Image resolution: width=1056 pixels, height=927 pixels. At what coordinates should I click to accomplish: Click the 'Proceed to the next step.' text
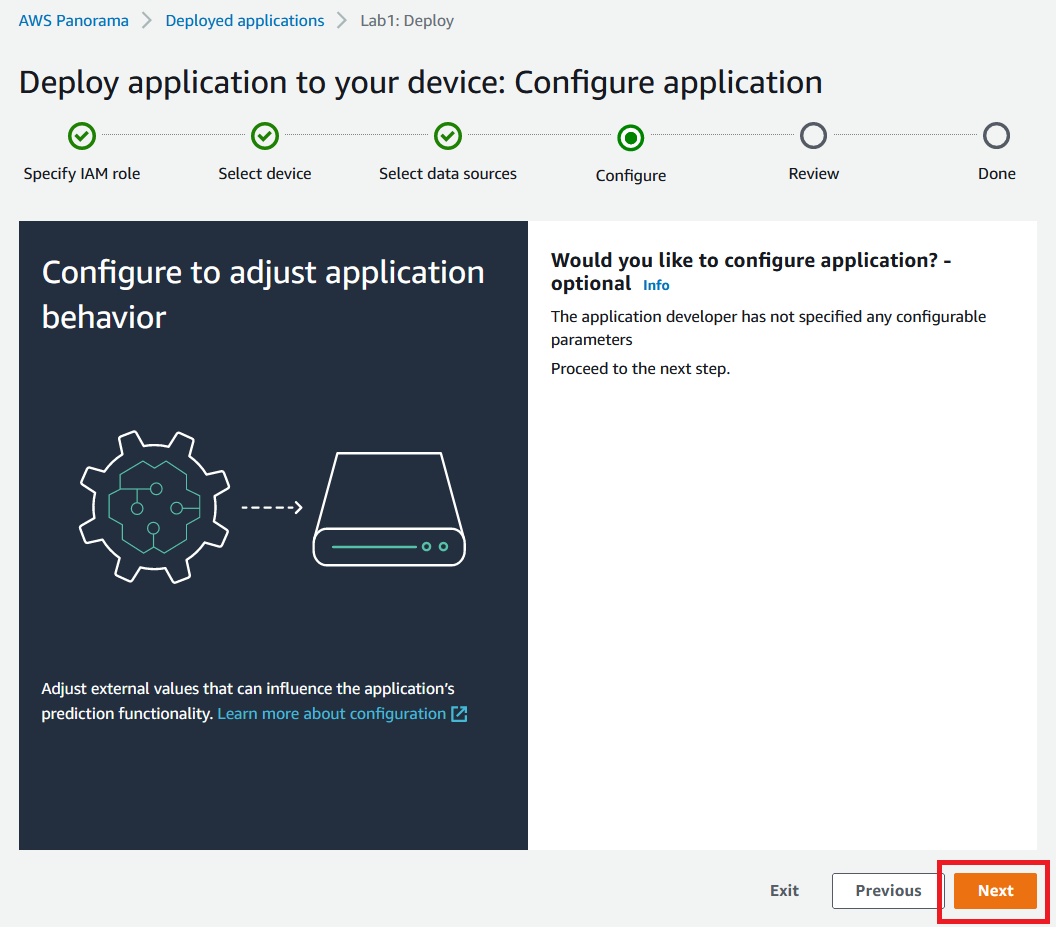[x=640, y=369]
